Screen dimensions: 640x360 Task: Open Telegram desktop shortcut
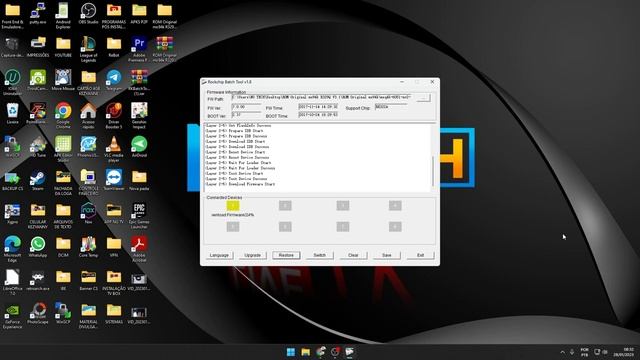[113, 80]
